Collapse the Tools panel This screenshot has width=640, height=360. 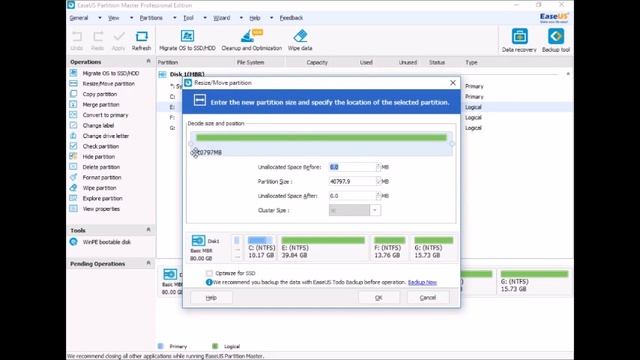(149, 230)
